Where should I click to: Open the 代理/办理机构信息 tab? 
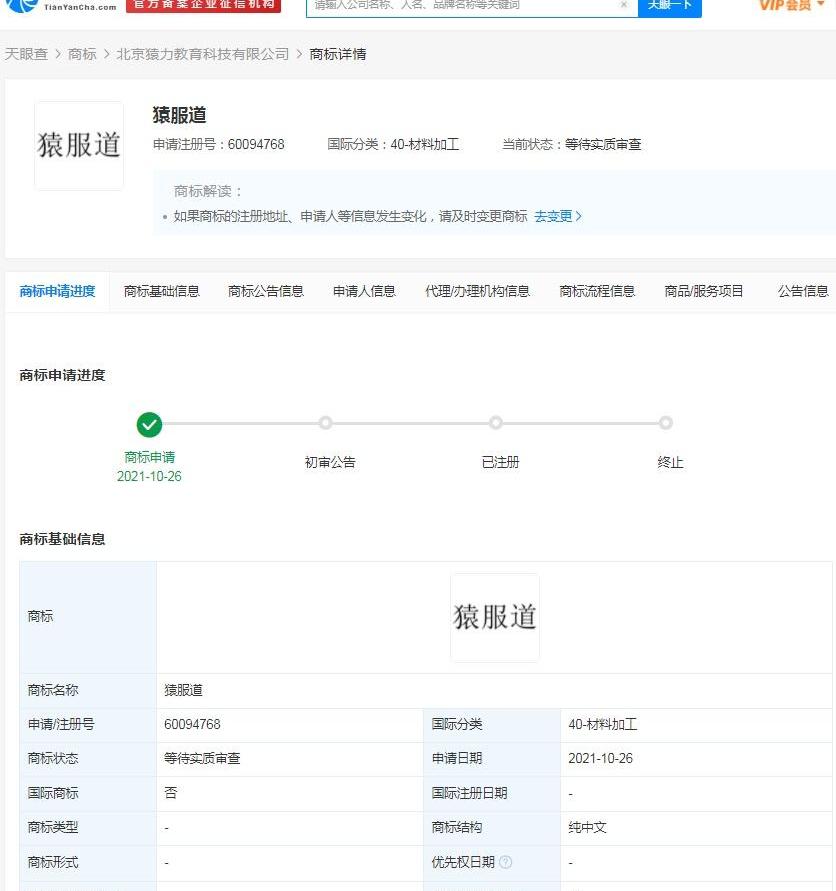pos(477,292)
